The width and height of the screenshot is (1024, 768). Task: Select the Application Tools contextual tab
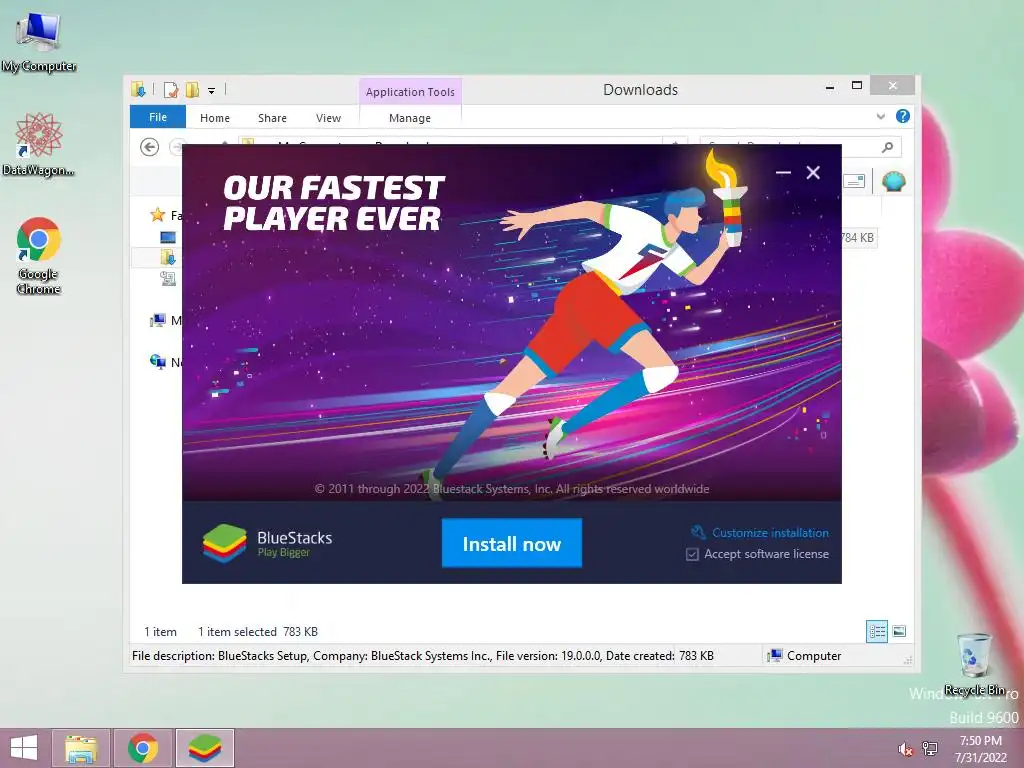pos(410,92)
